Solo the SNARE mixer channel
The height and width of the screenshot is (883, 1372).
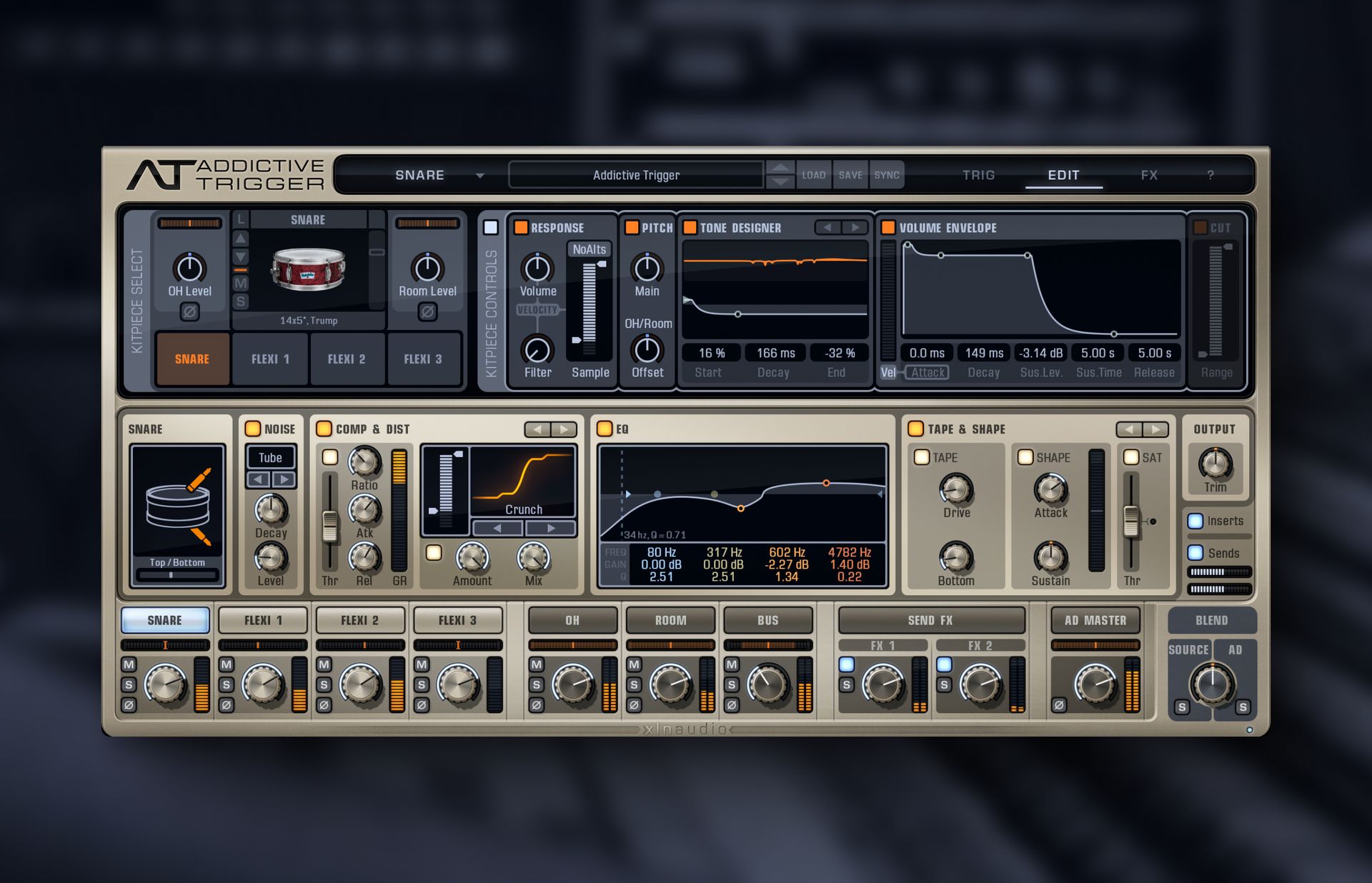129,685
